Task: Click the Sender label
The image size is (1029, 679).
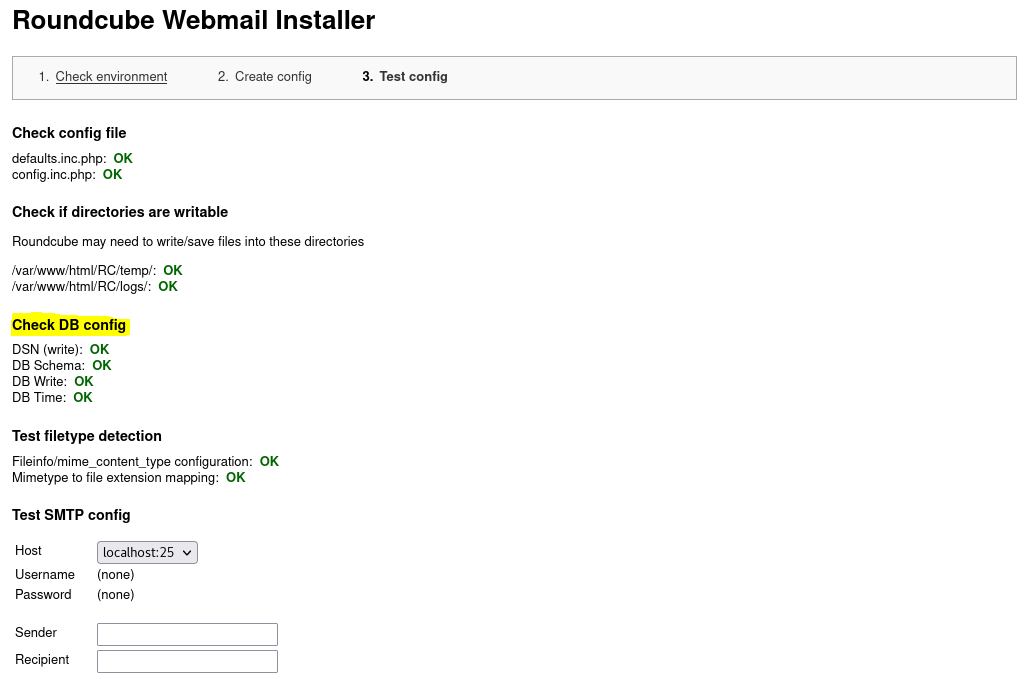Action: pos(36,632)
